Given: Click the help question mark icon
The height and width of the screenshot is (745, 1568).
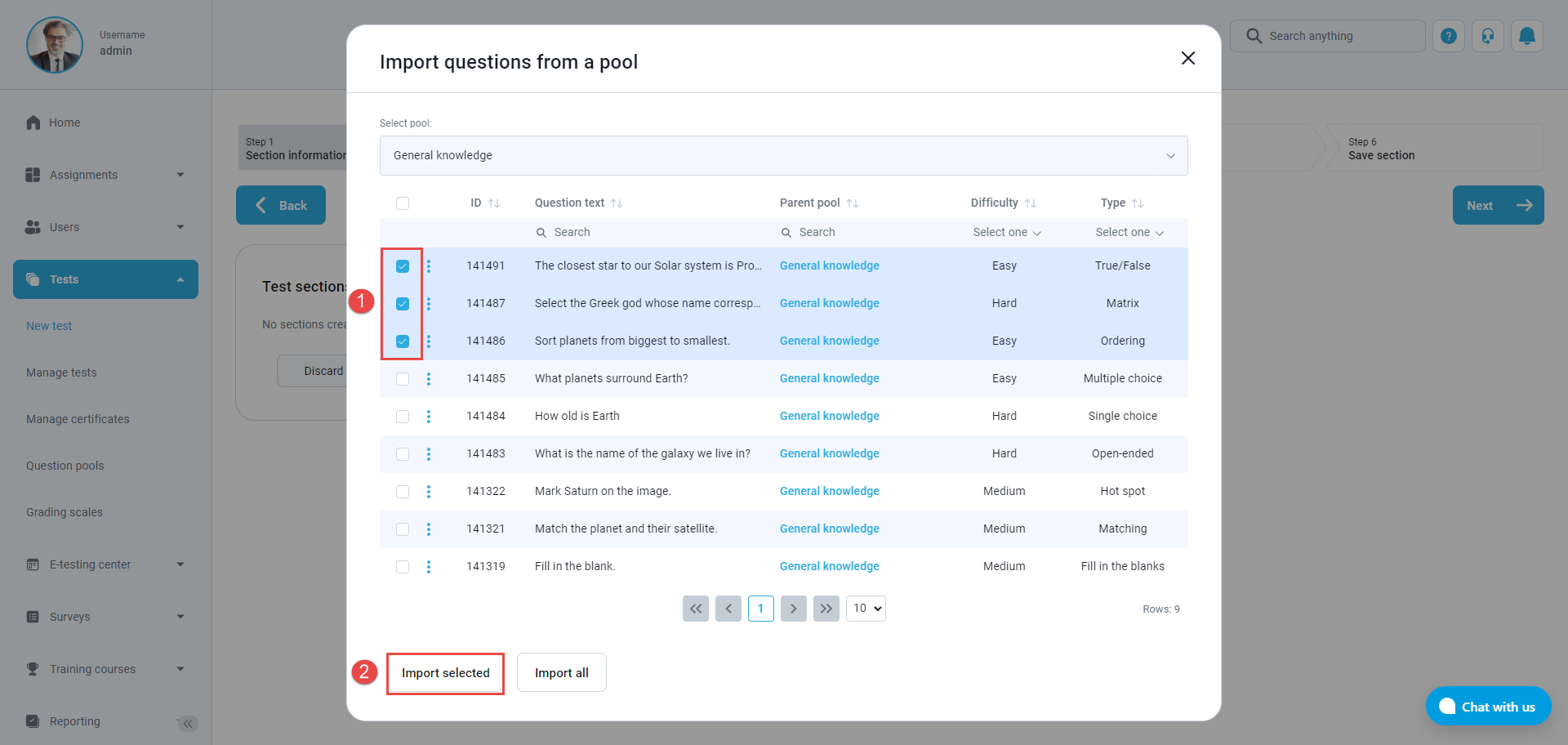Looking at the screenshot, I should point(1448,36).
